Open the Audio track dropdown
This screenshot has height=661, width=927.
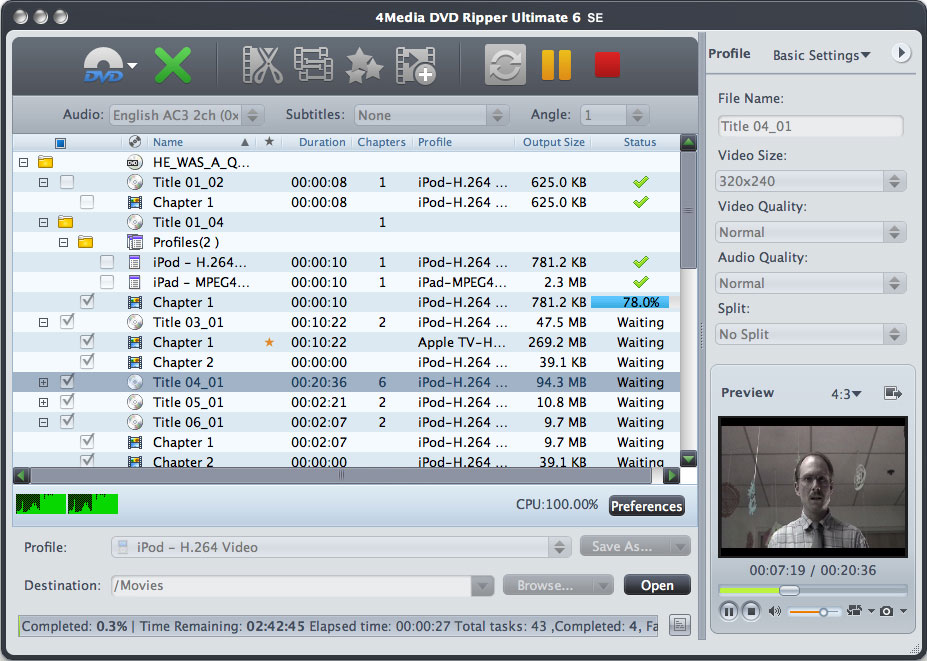pyautogui.click(x=187, y=115)
